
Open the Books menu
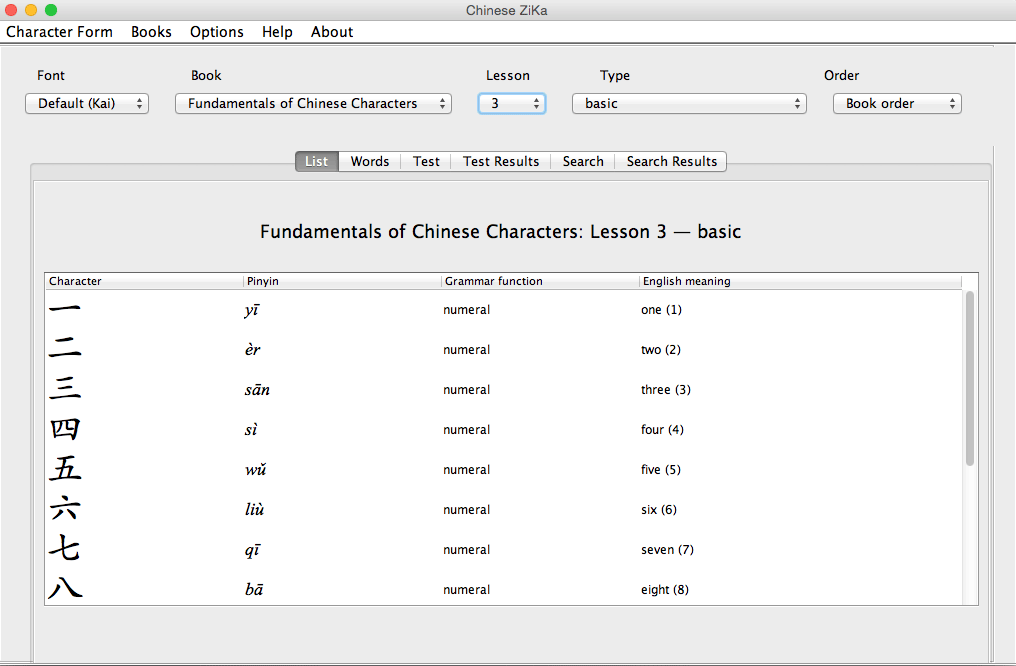[151, 32]
